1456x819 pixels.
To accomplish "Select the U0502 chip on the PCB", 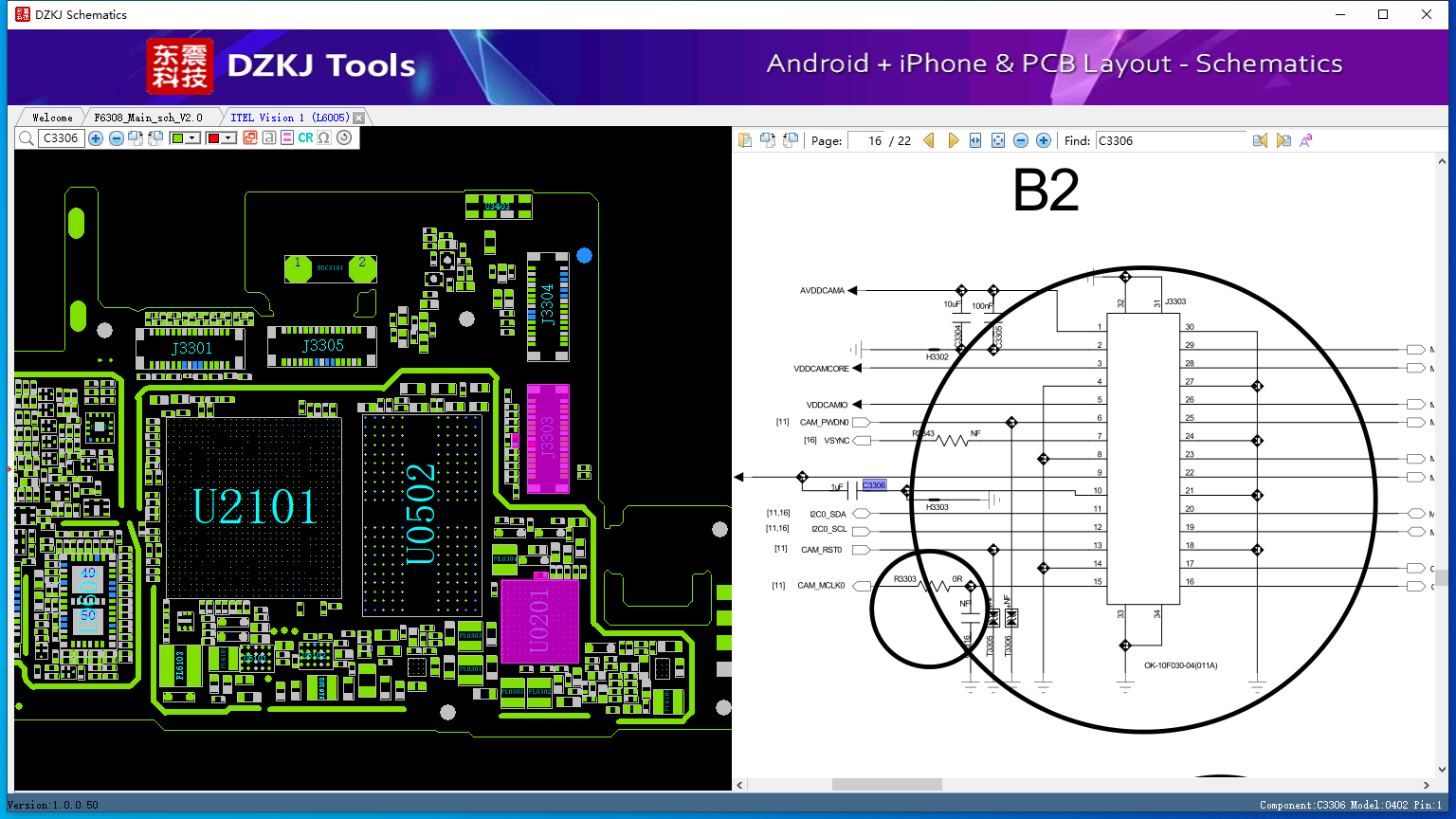I will click(422, 515).
